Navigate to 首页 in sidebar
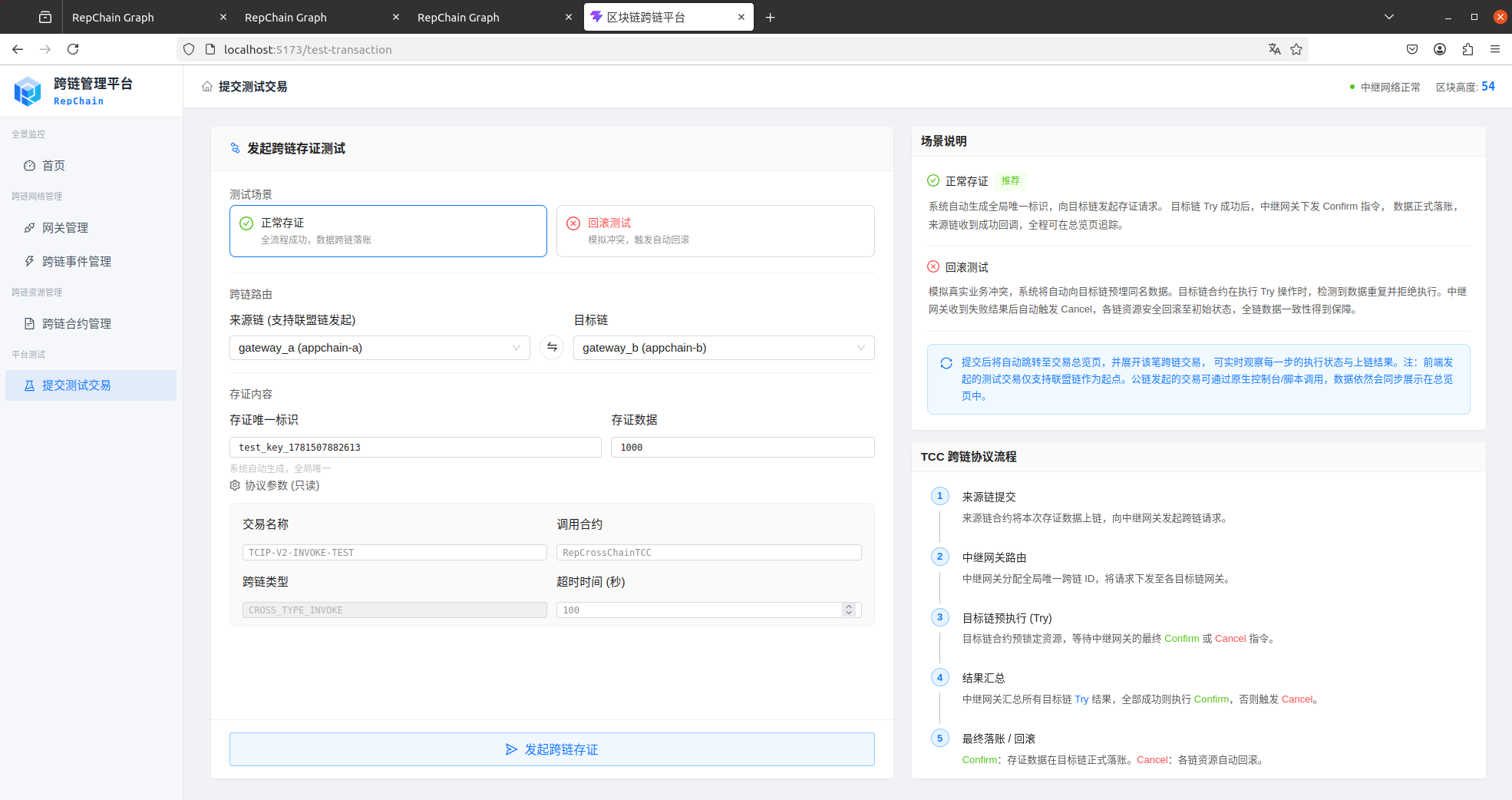 click(x=91, y=166)
